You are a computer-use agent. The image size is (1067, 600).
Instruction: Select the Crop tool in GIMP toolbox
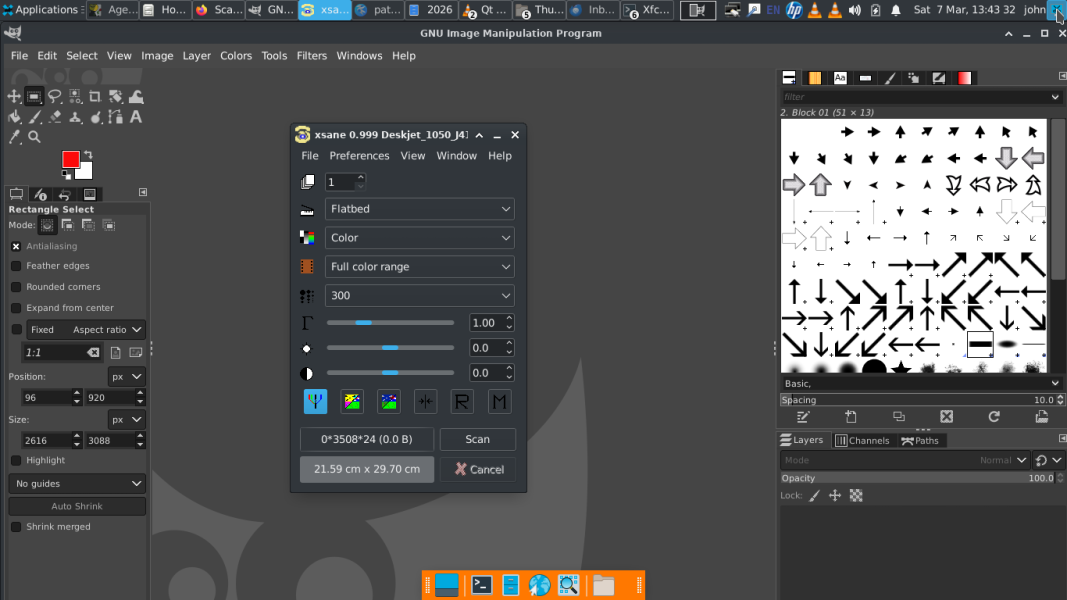pos(95,97)
